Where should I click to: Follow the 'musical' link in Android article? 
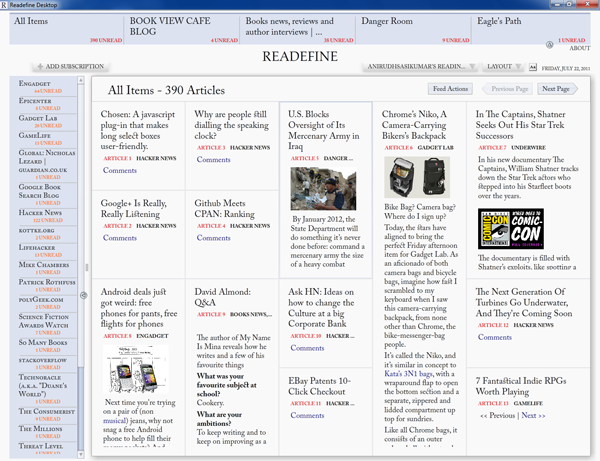coord(115,421)
